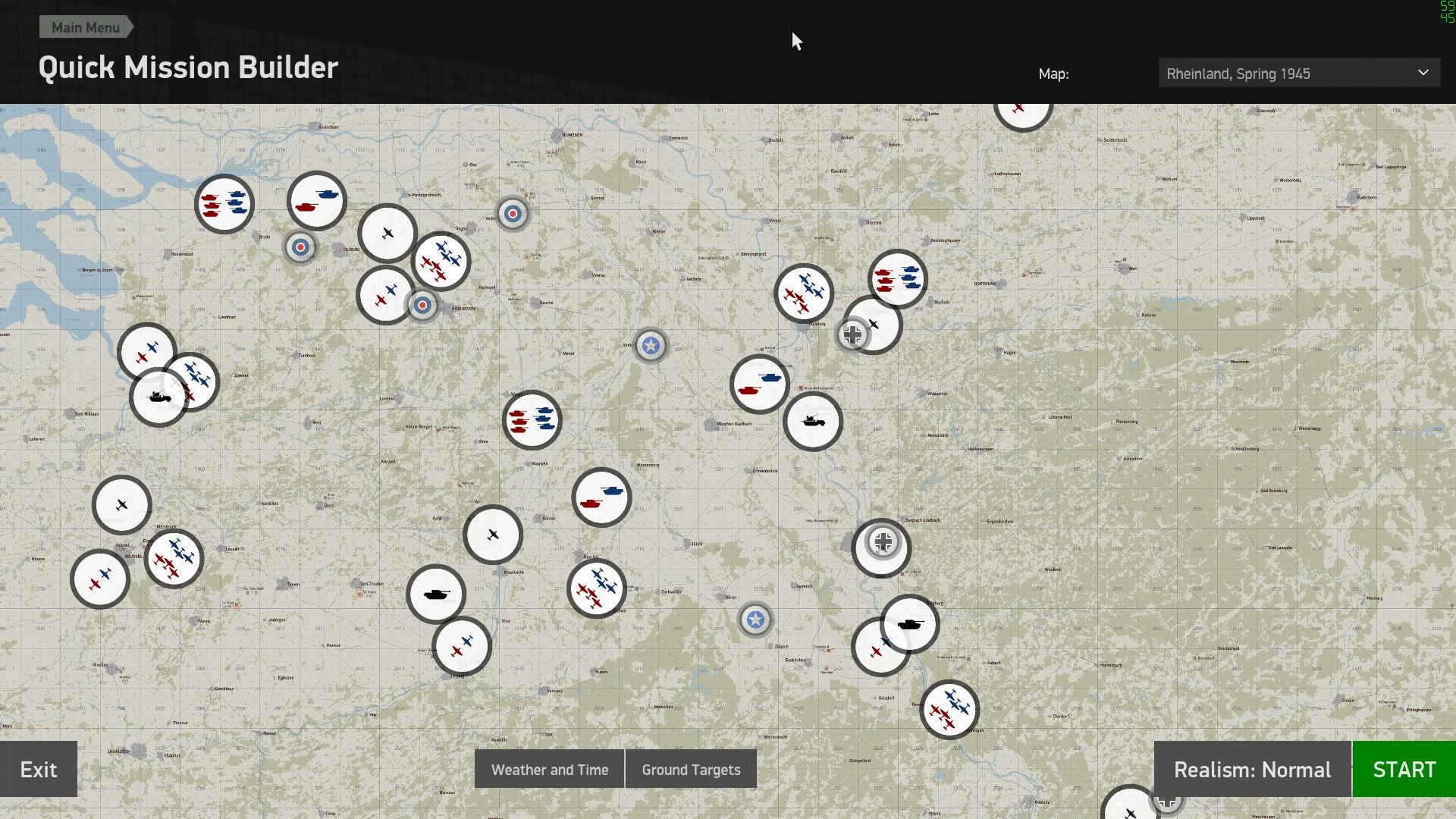This screenshot has height=819, width=1456.
Task: Select German cross airfield near Bergisch Gladbach
Action: coord(883,542)
